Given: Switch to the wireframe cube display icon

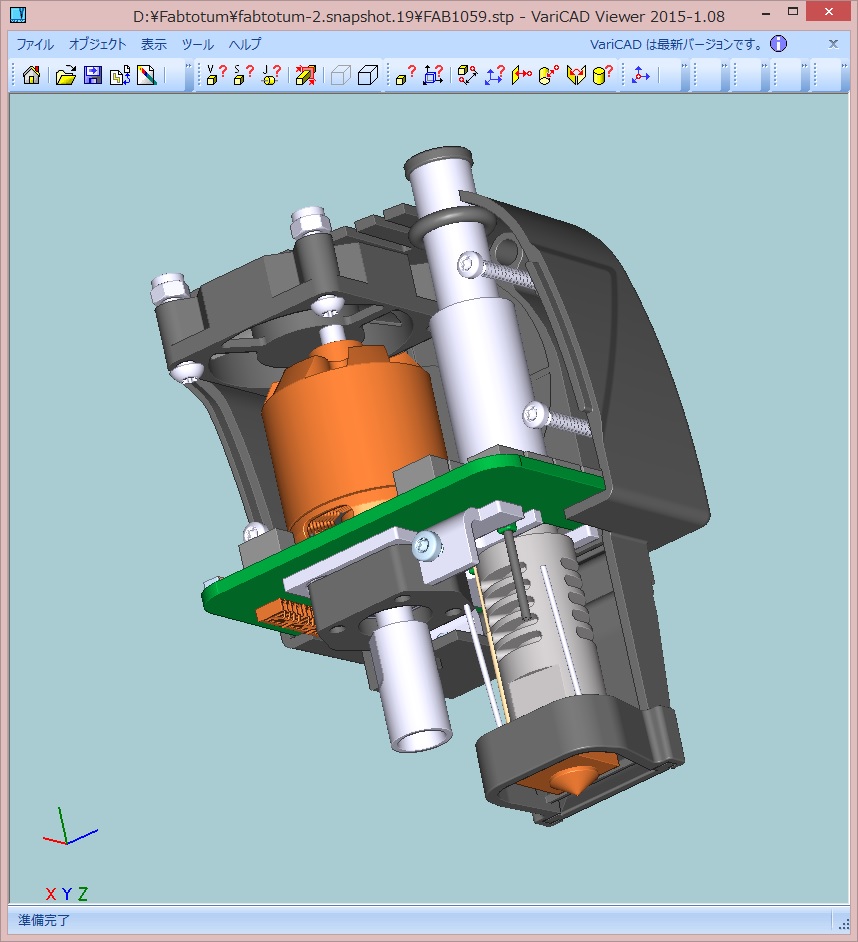Looking at the screenshot, I should pyautogui.click(x=341, y=75).
